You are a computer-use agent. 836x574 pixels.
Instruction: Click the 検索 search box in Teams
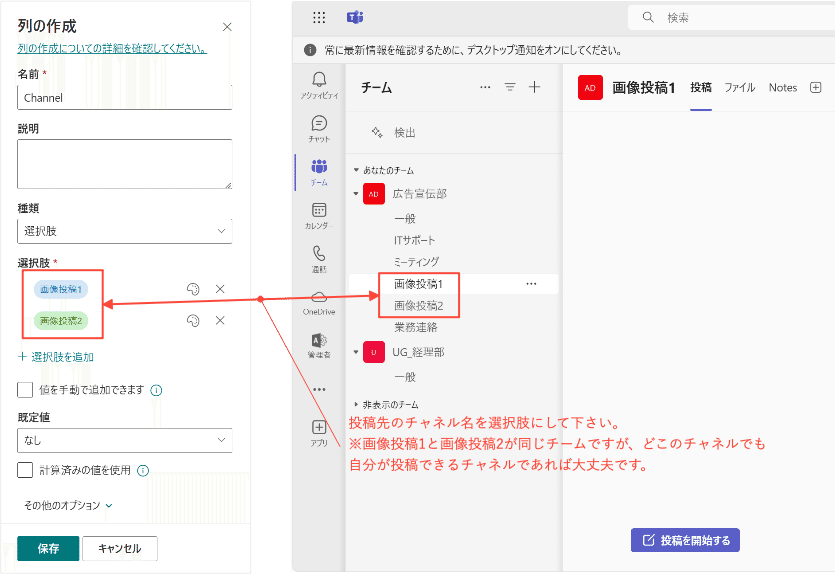pos(732,18)
